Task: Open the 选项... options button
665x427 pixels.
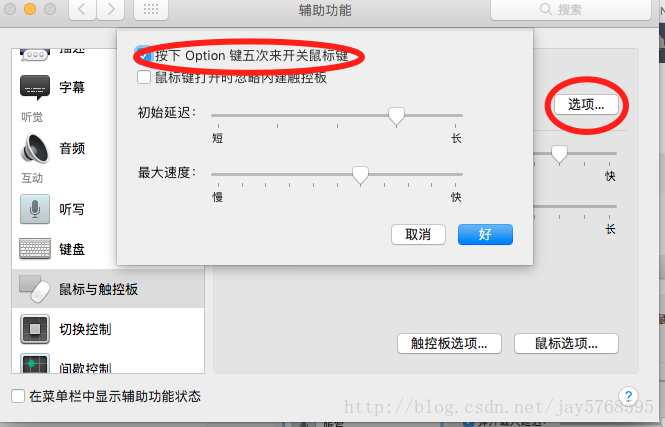Action: click(x=586, y=104)
